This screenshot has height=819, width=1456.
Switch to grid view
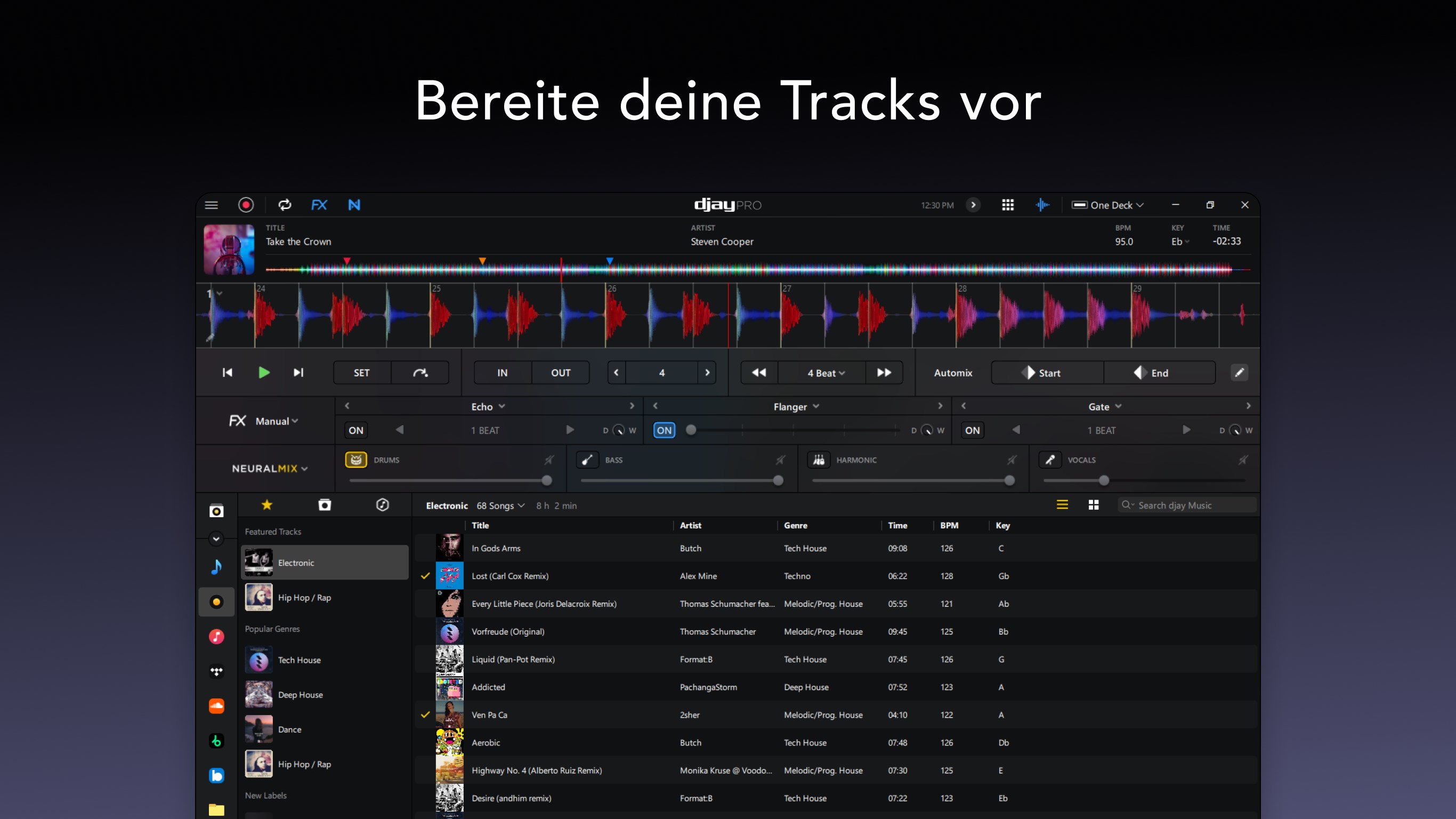(1094, 505)
